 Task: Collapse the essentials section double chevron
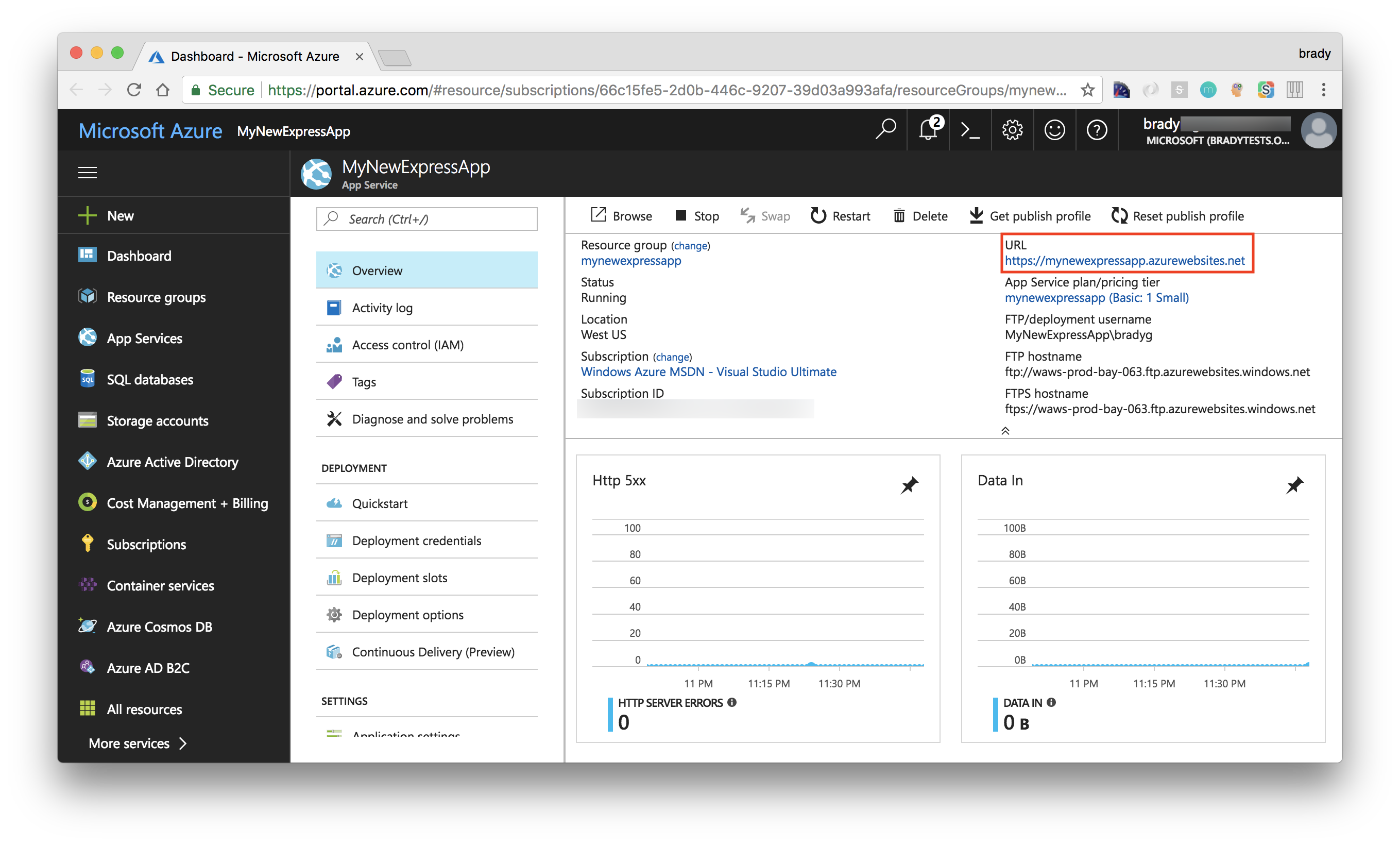(x=1005, y=431)
